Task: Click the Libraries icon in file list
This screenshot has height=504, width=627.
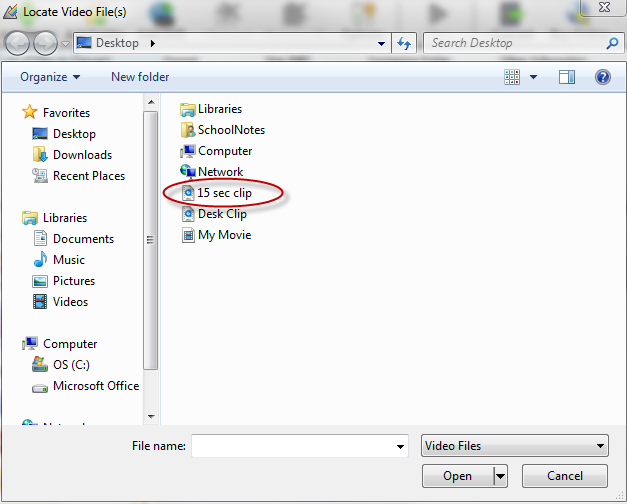Action: [188, 109]
